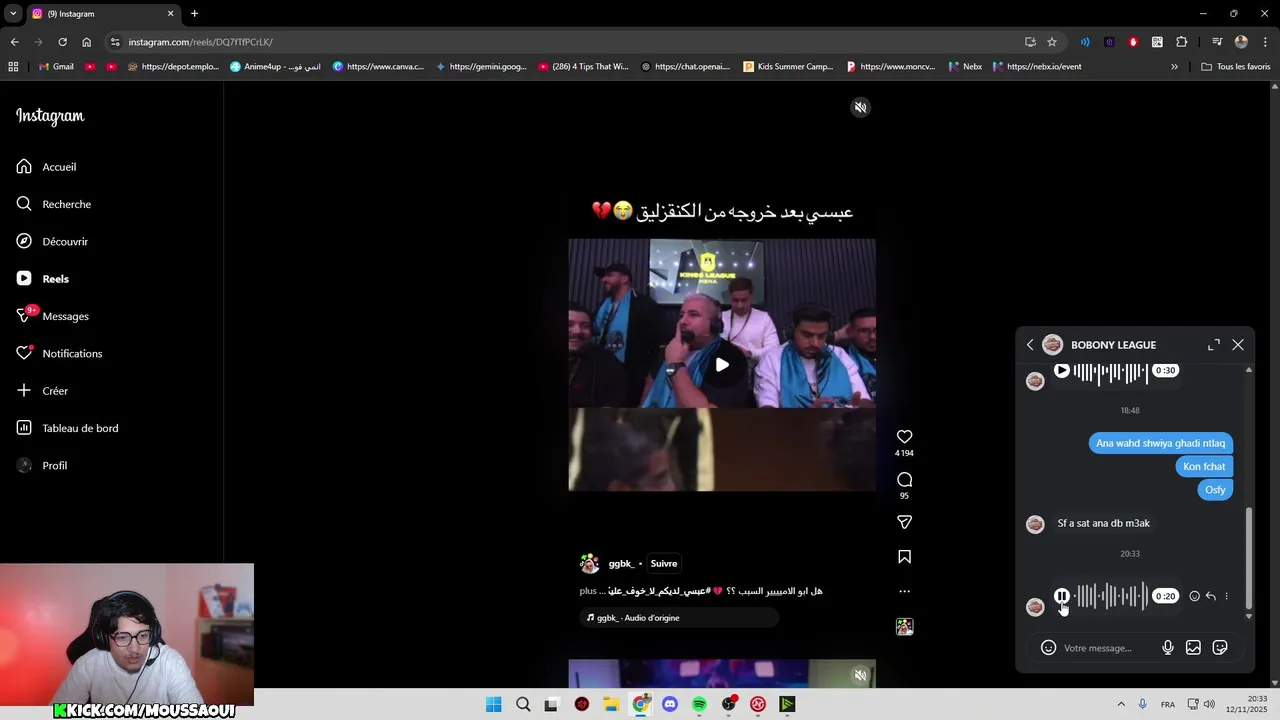Open the Chrome three-dot menu
This screenshot has height=720, width=1280.
1265,42
